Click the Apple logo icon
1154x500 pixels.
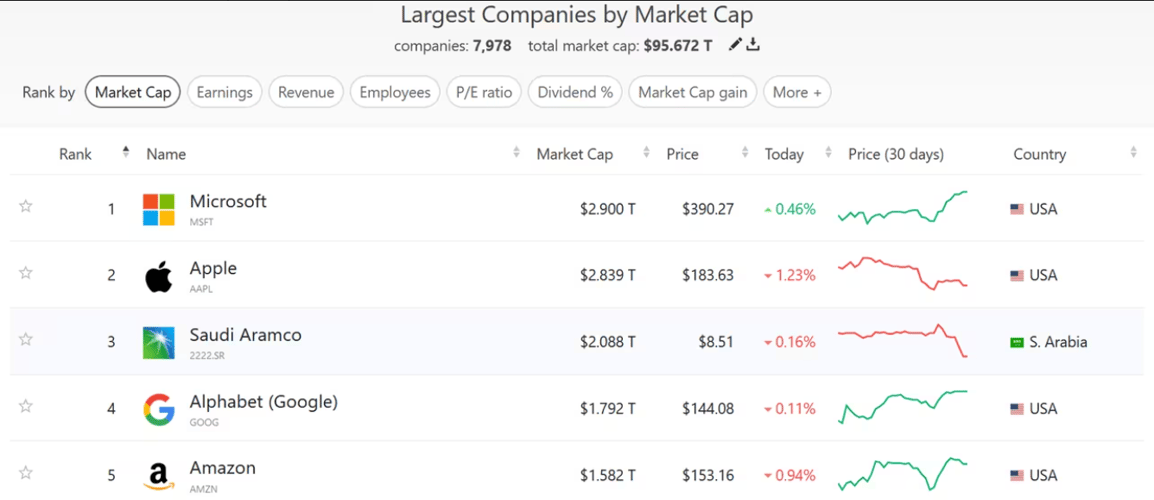point(158,276)
